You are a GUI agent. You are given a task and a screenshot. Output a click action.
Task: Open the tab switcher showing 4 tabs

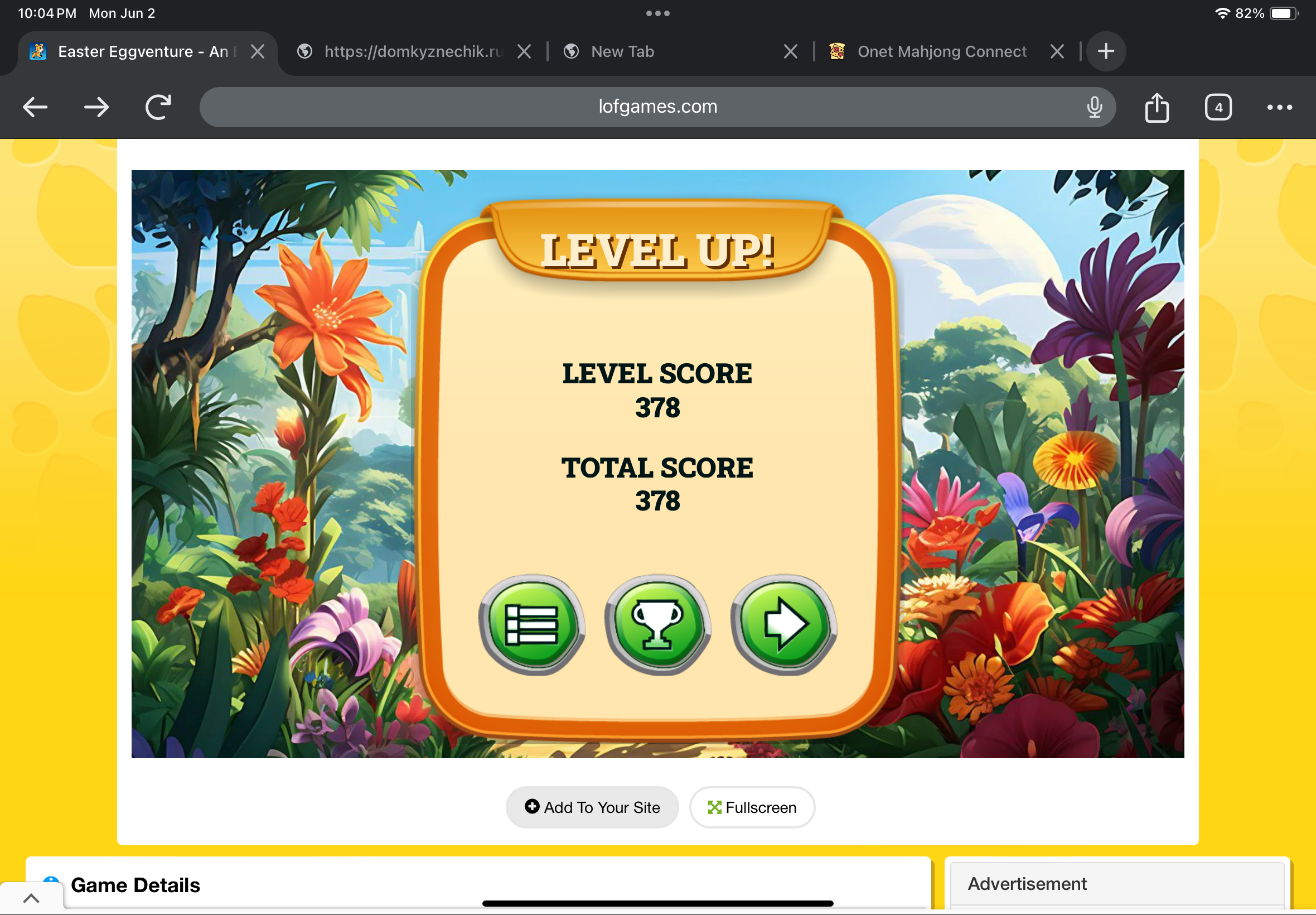click(1218, 107)
